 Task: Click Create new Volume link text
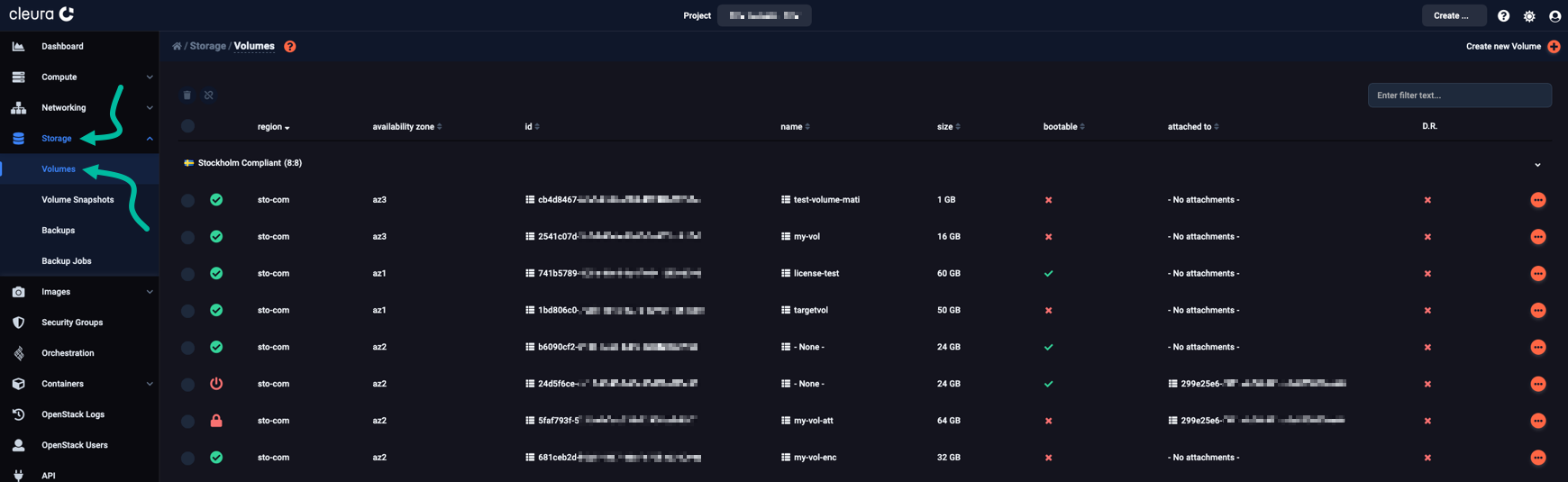(1503, 46)
